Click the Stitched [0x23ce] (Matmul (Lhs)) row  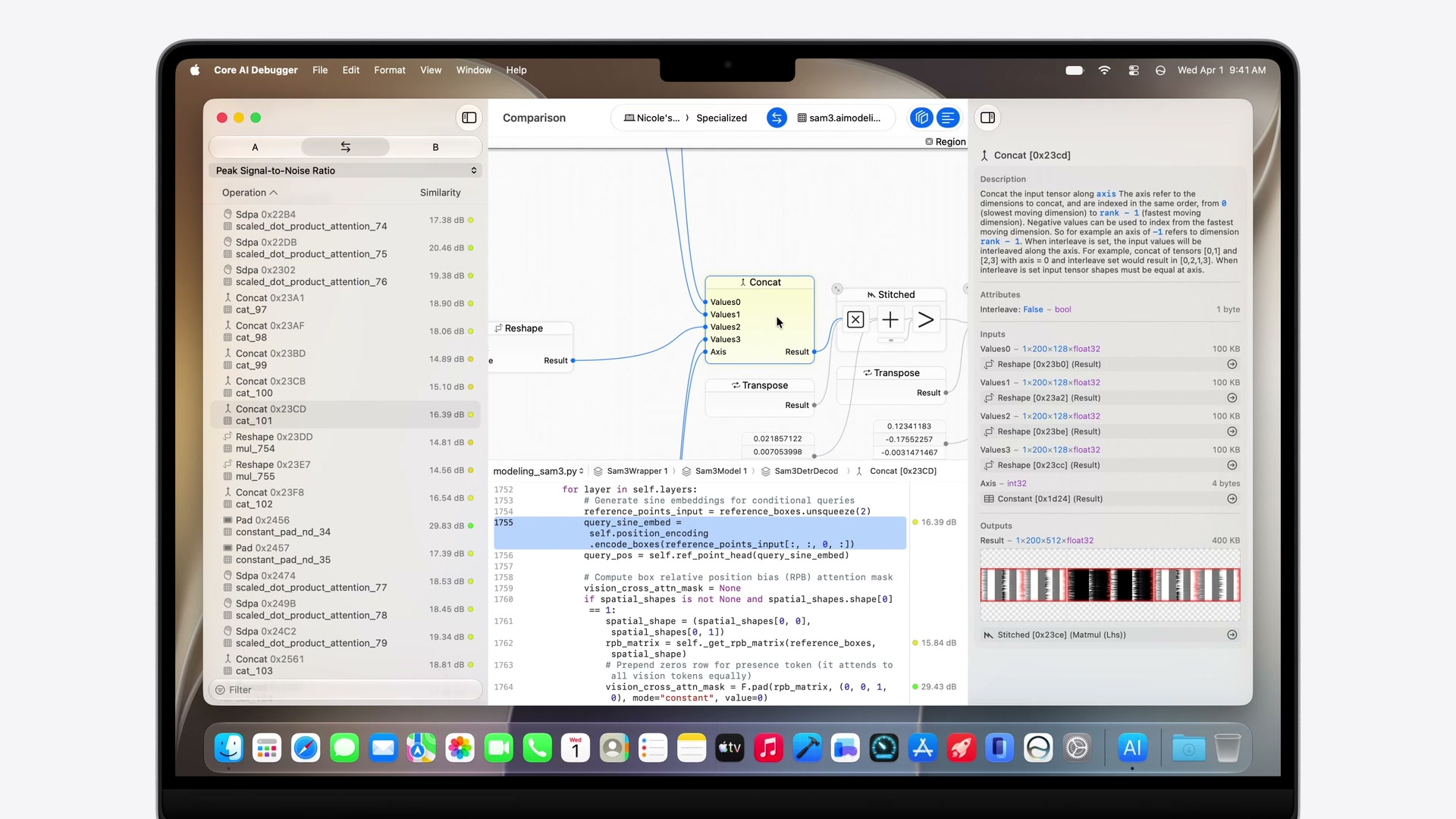[1110, 635]
